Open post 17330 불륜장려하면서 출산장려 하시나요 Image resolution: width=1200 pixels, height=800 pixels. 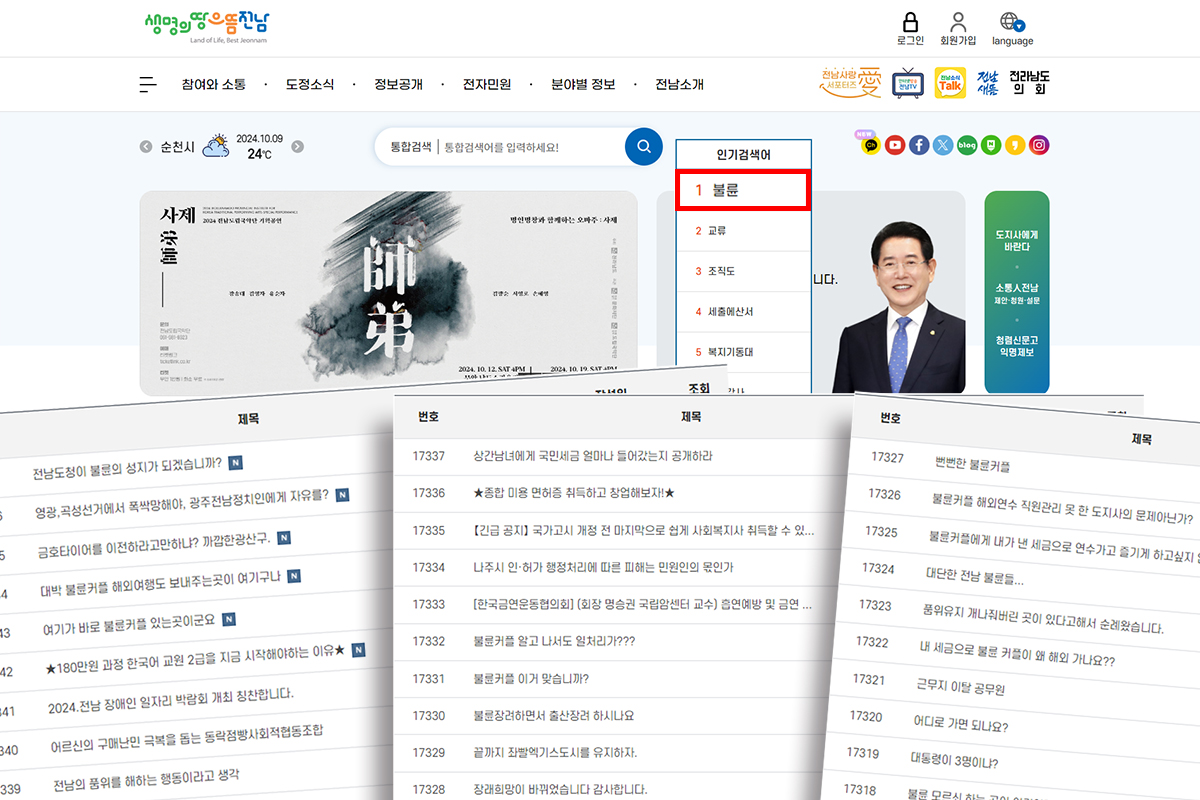[554, 716]
